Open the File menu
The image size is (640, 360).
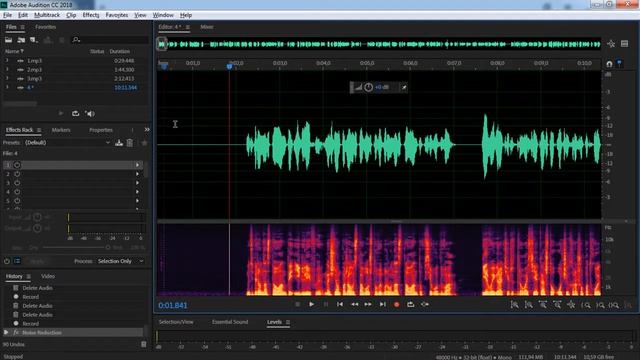click(7, 15)
